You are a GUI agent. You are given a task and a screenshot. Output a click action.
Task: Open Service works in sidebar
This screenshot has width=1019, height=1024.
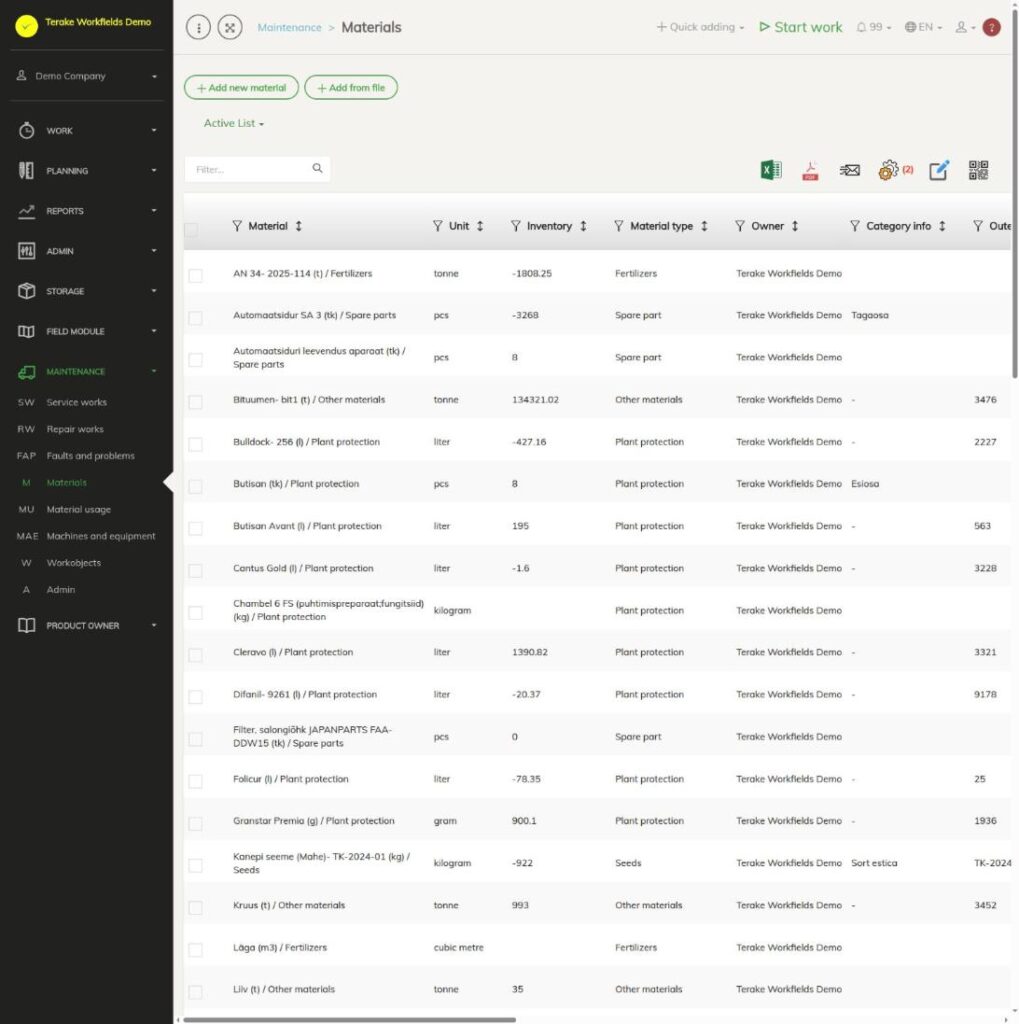pos(76,402)
